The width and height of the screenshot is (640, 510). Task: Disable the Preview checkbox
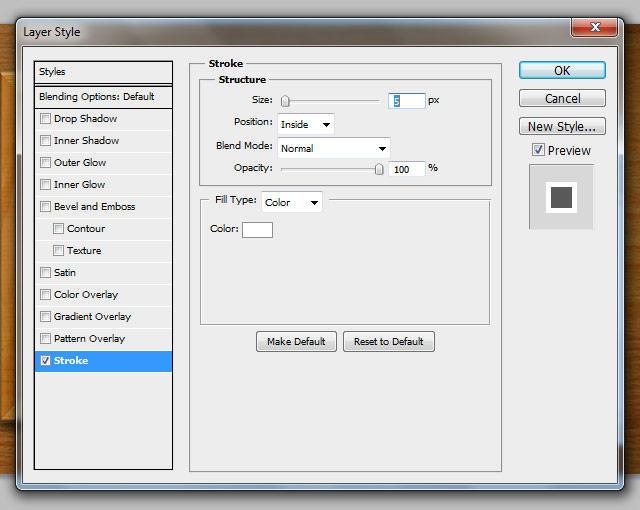coord(538,150)
